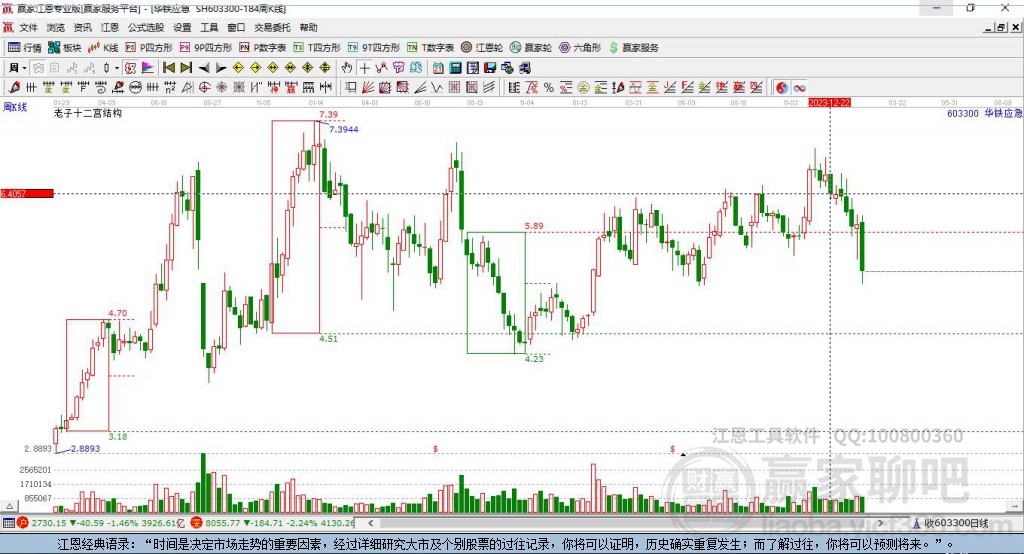Viewport: 1024px width, 554px height.
Task: Open the calendar date icon
Action: pyautogui.click(x=438, y=68)
